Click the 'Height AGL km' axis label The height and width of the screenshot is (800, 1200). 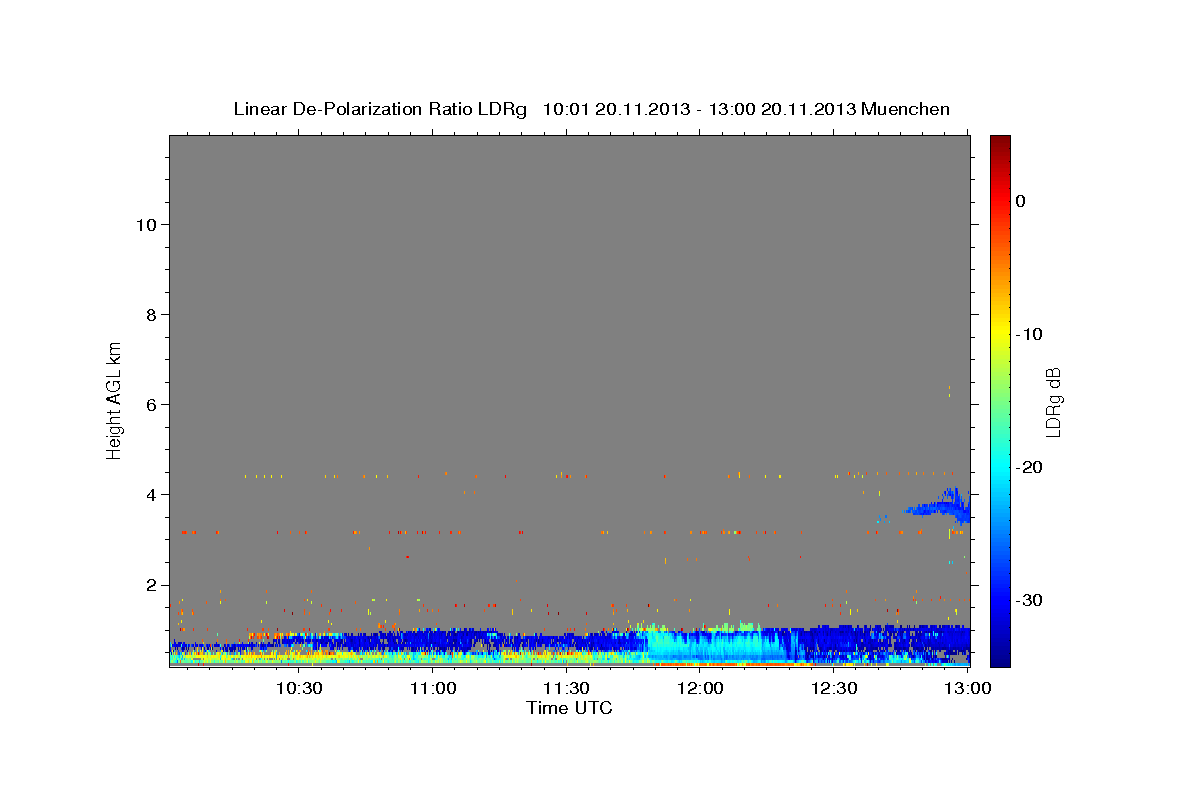115,399
